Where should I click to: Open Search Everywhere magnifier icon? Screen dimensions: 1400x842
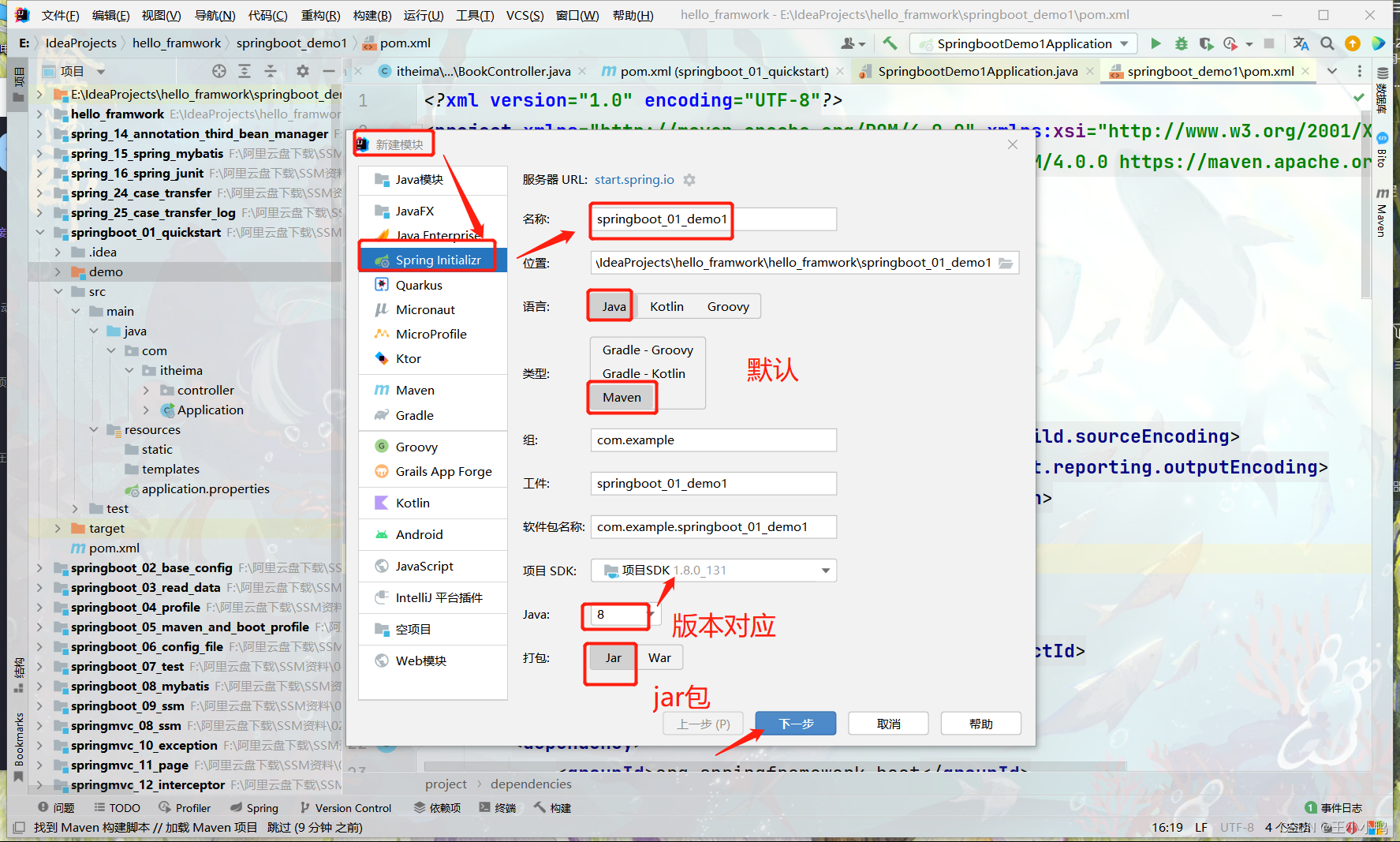[1327, 43]
